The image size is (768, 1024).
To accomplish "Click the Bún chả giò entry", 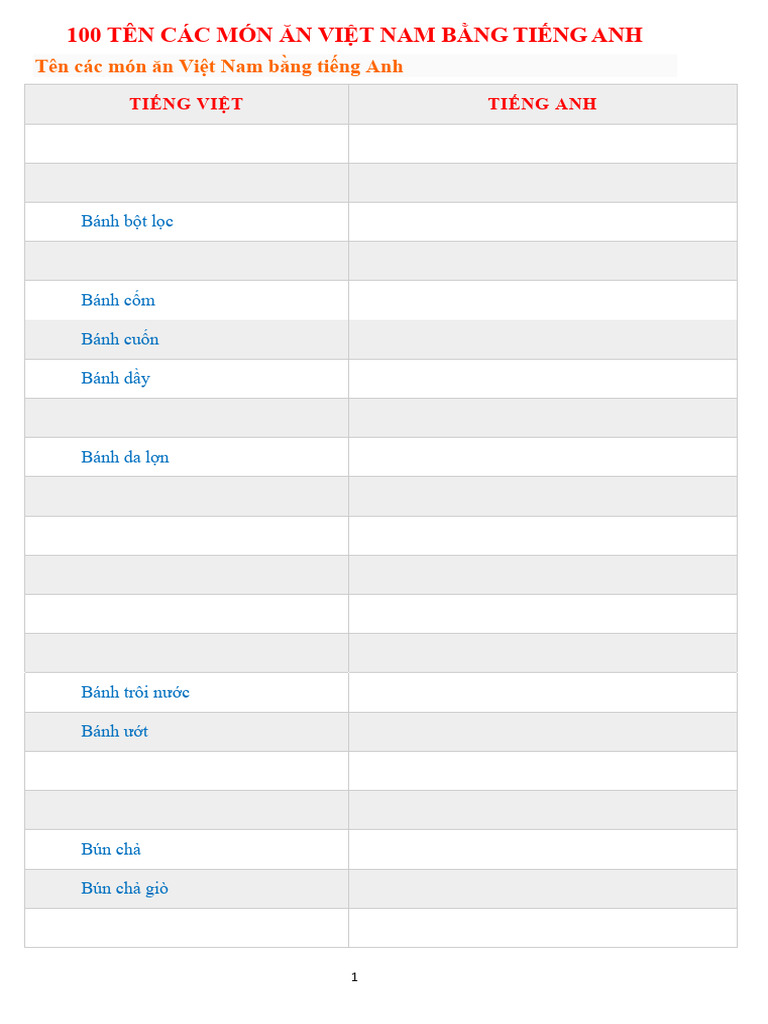I will (124, 888).
